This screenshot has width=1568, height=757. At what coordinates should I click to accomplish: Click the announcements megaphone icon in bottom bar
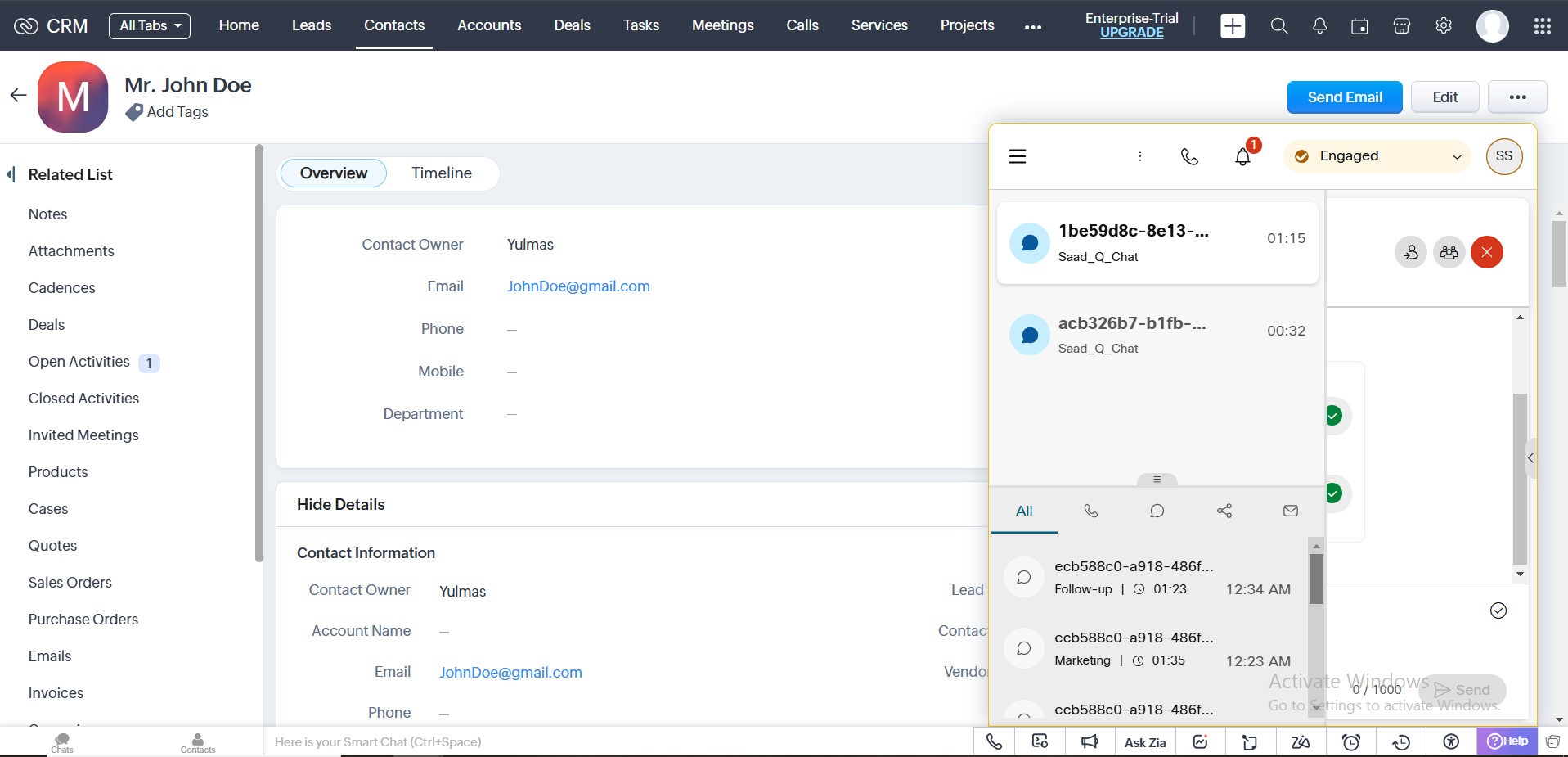point(1090,741)
